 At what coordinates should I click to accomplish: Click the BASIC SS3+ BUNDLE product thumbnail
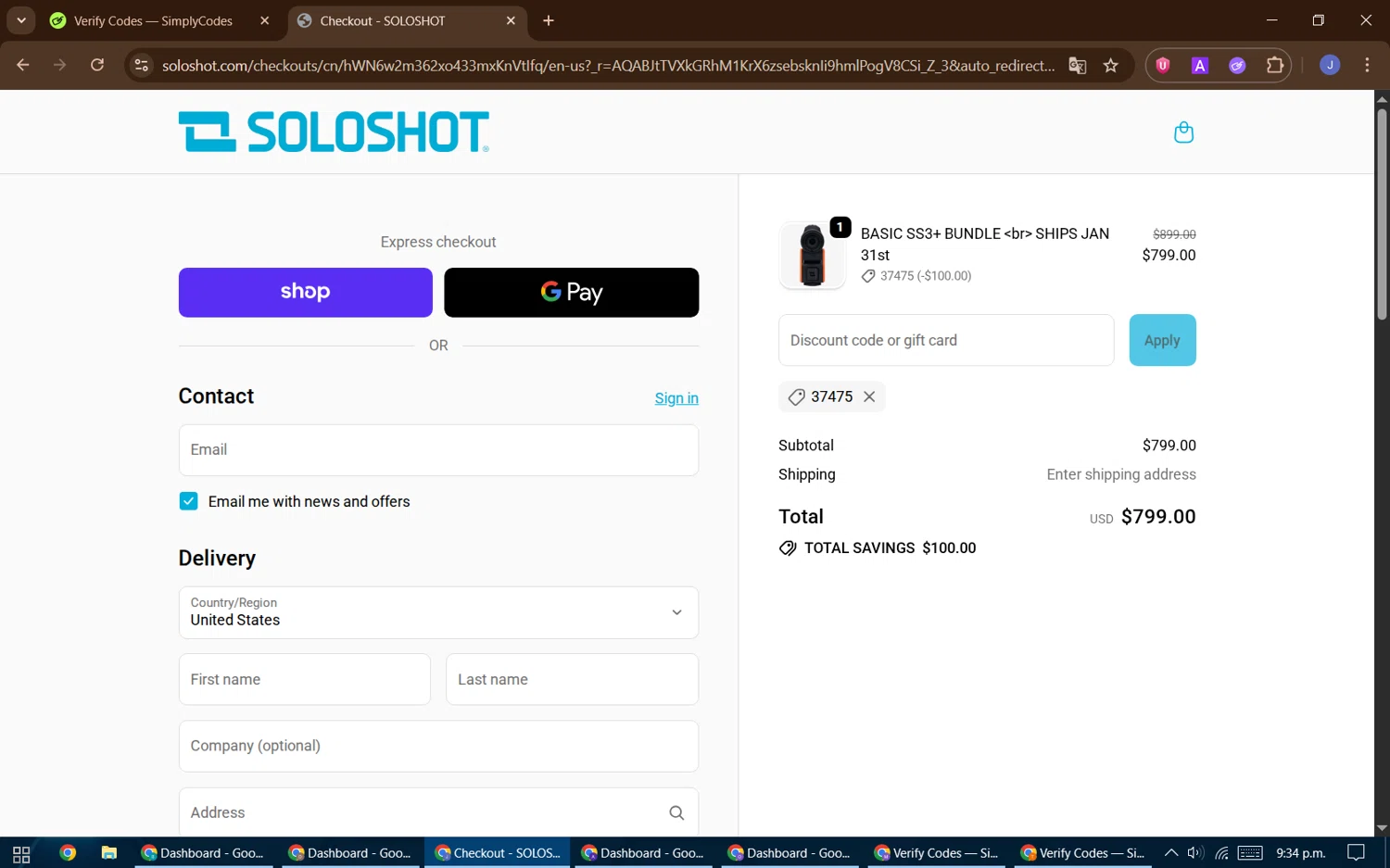coord(813,256)
